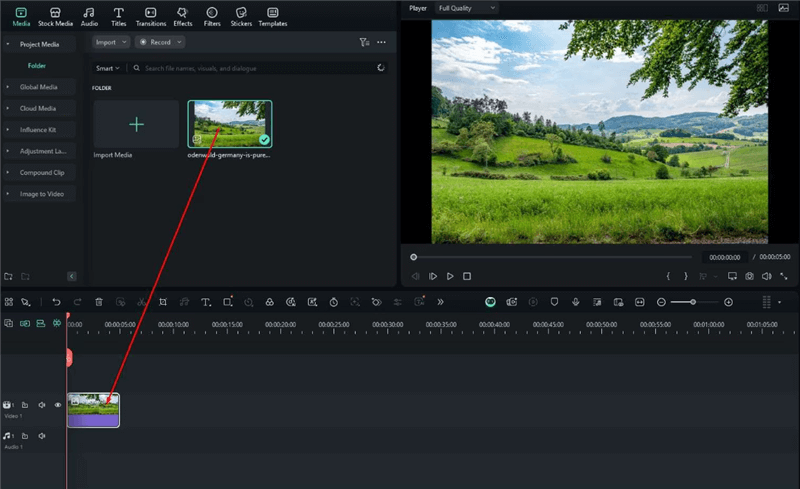The image size is (800, 489).
Task: Open the media panel more options menu
Action: click(382, 42)
